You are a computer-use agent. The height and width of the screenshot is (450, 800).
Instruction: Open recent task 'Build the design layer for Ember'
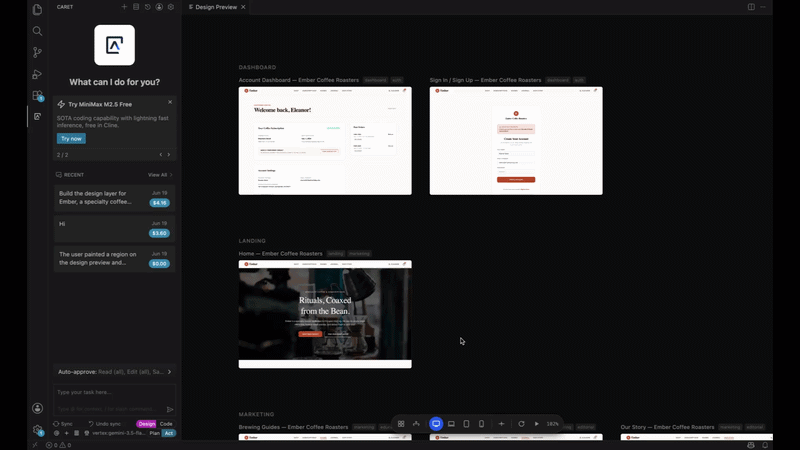pos(114,198)
